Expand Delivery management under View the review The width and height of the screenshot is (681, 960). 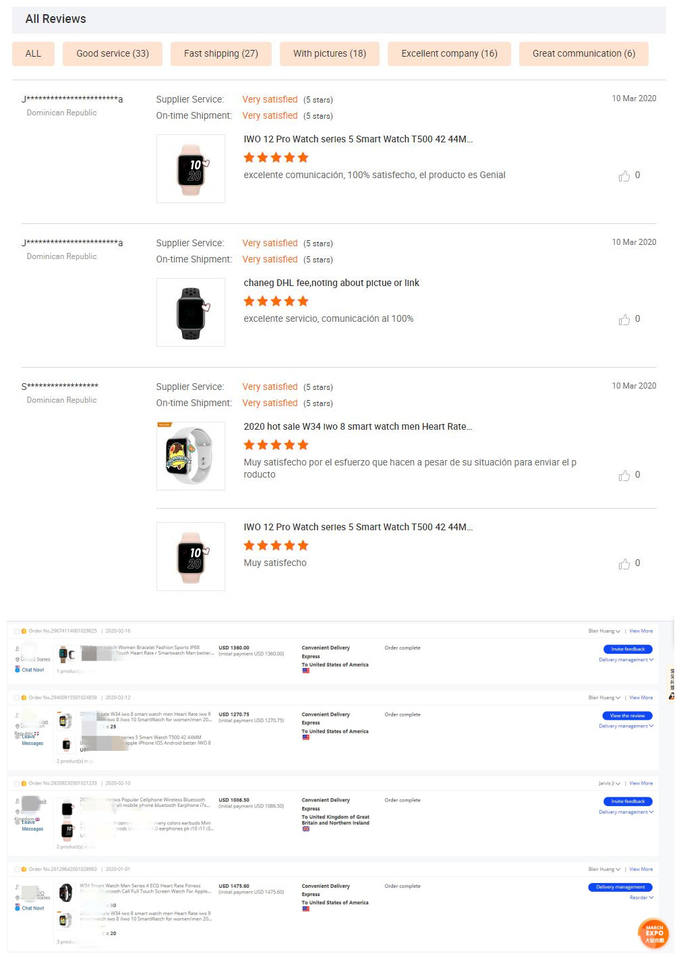[x=626, y=726]
